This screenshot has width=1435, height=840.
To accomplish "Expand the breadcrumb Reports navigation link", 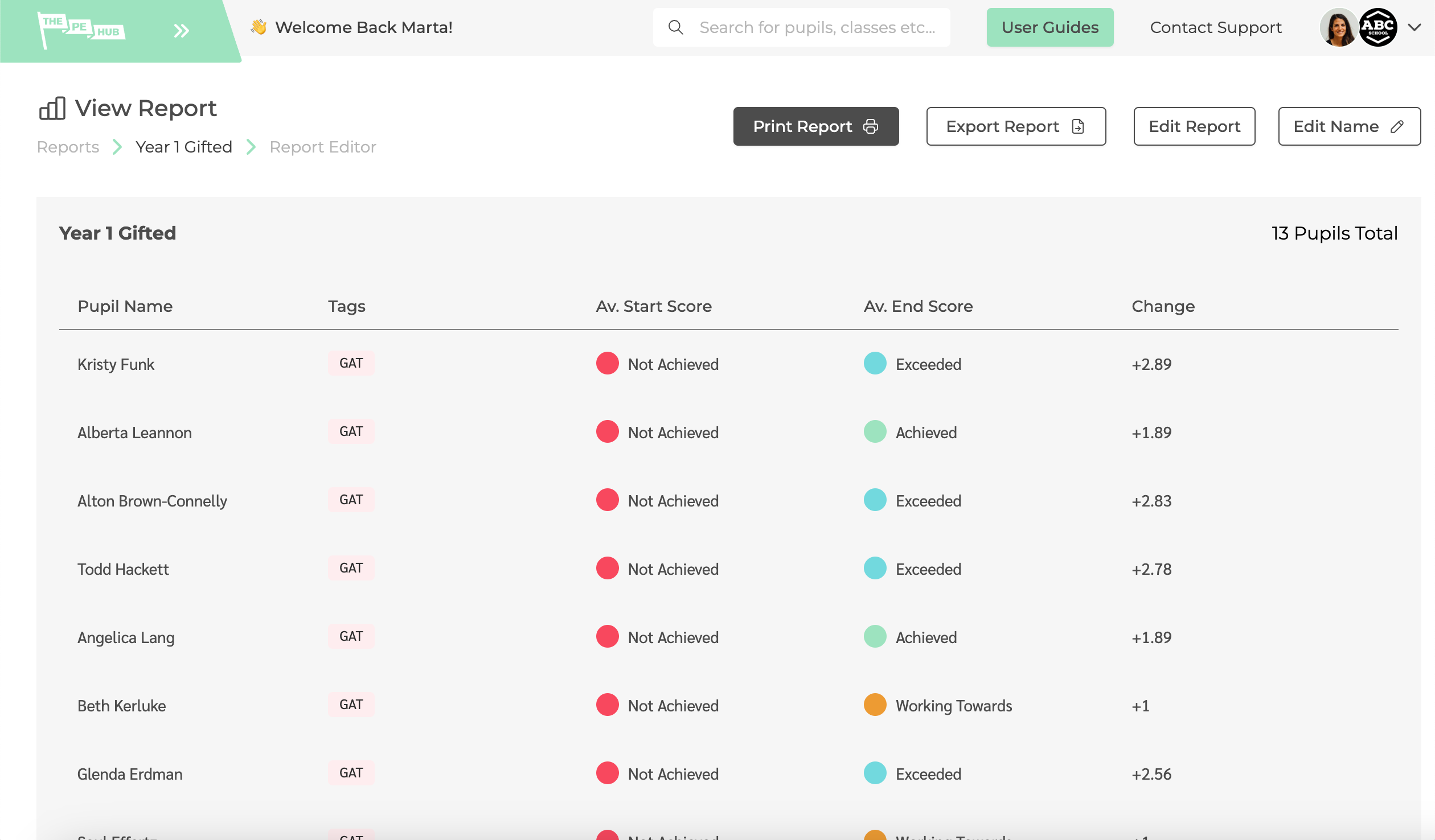I will click(x=68, y=146).
